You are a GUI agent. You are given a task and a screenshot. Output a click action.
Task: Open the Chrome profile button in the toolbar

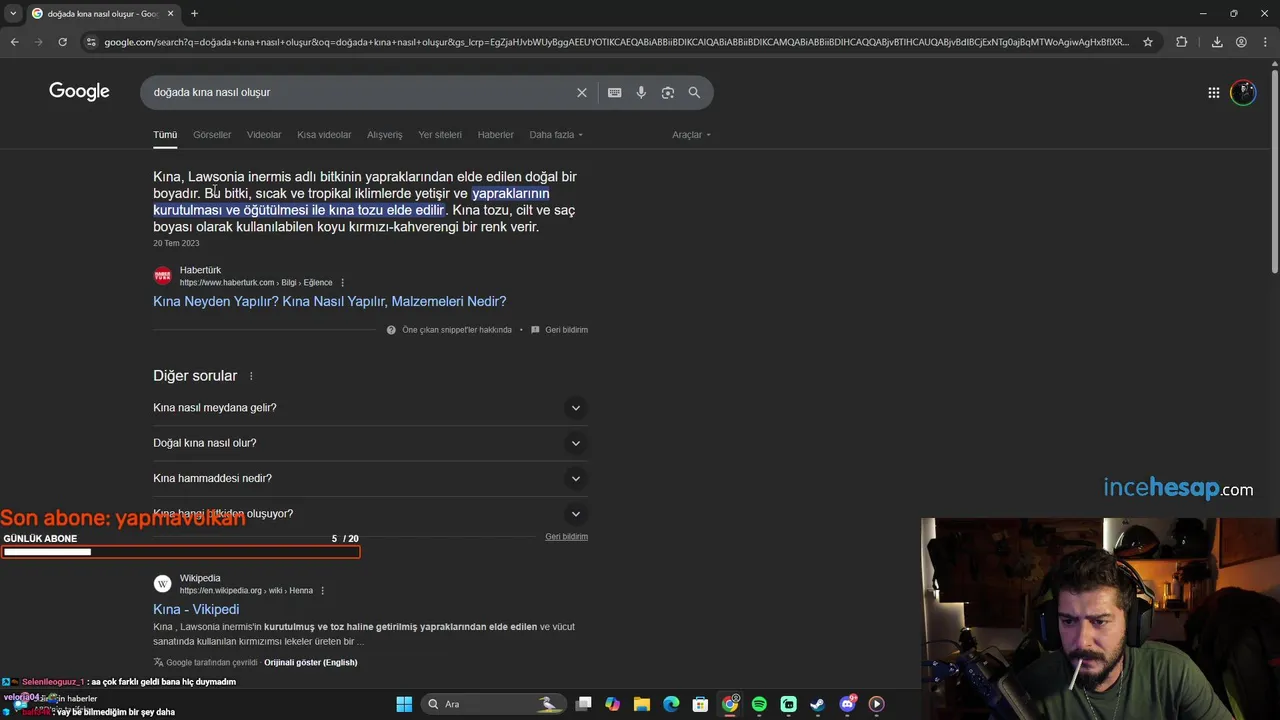click(1241, 42)
